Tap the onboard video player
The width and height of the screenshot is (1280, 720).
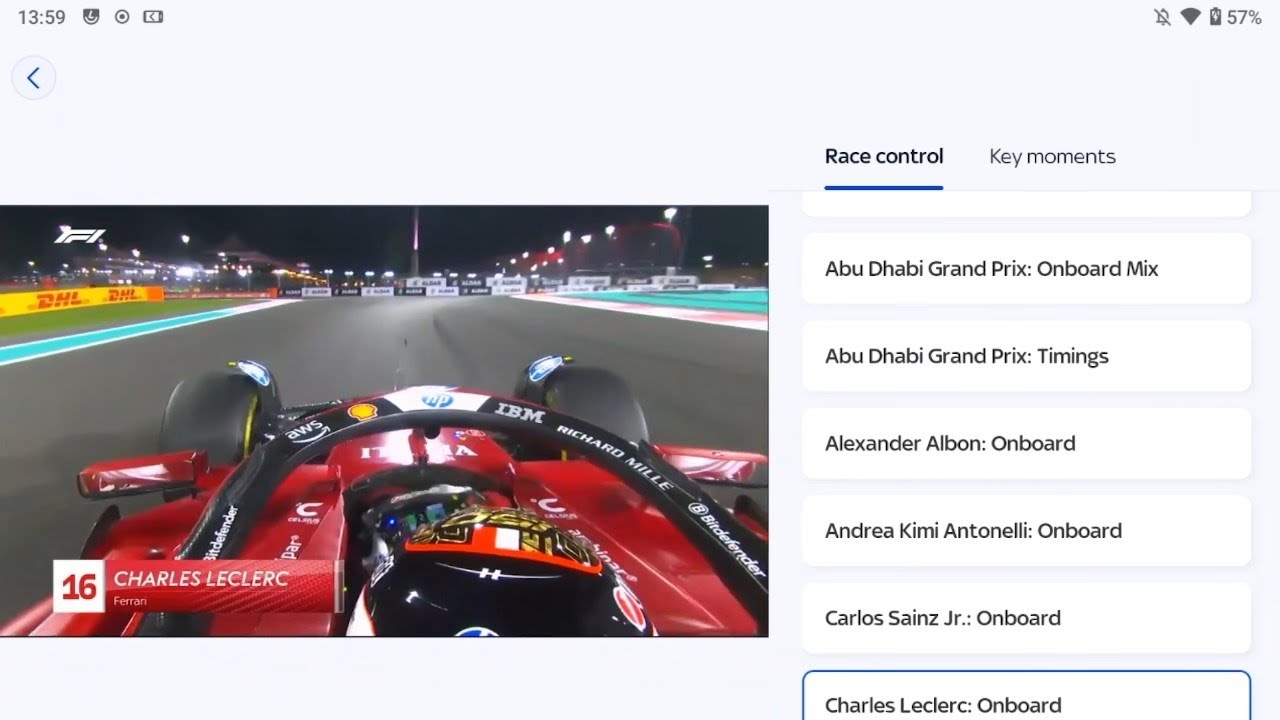coord(384,421)
